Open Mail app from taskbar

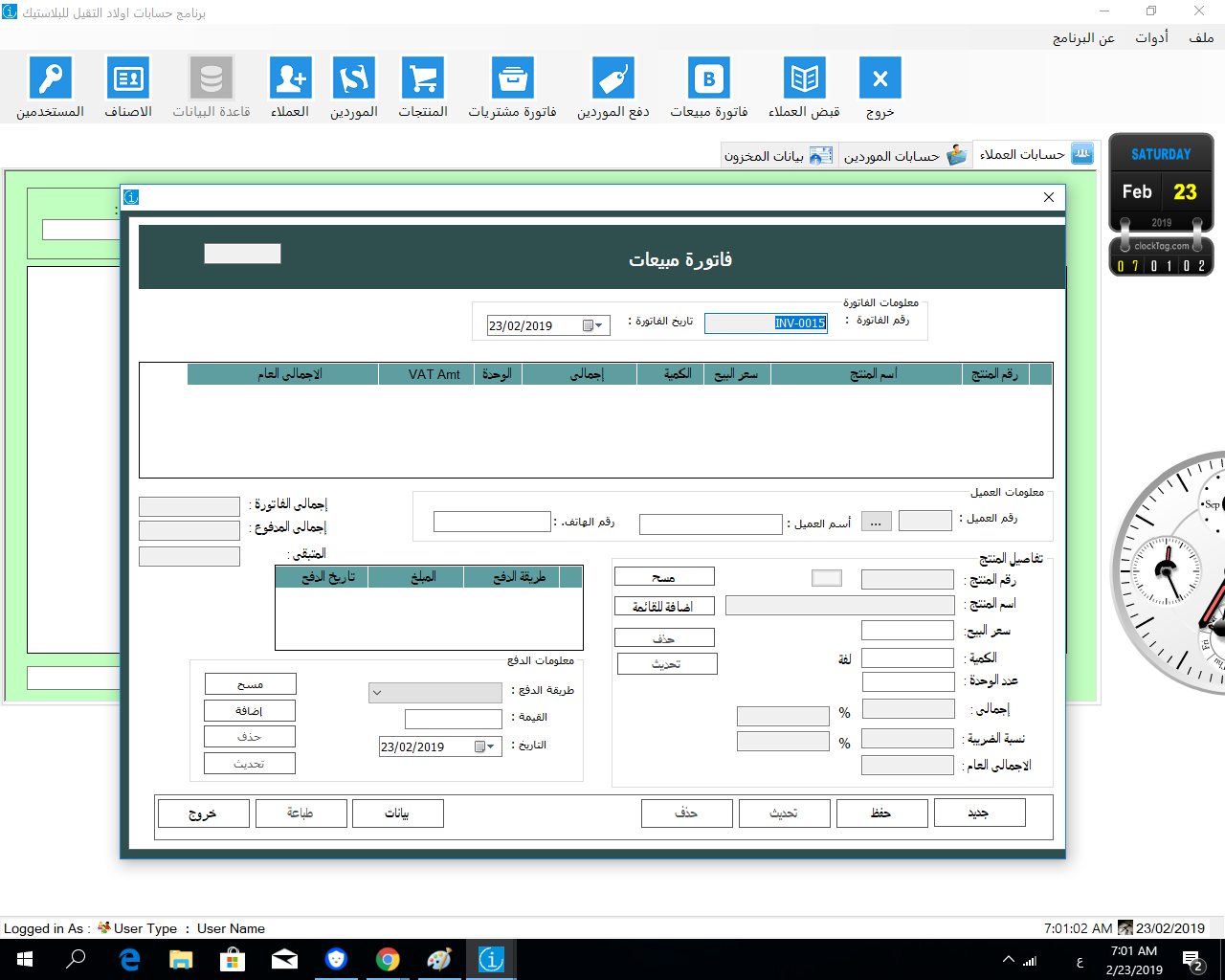pos(284,959)
